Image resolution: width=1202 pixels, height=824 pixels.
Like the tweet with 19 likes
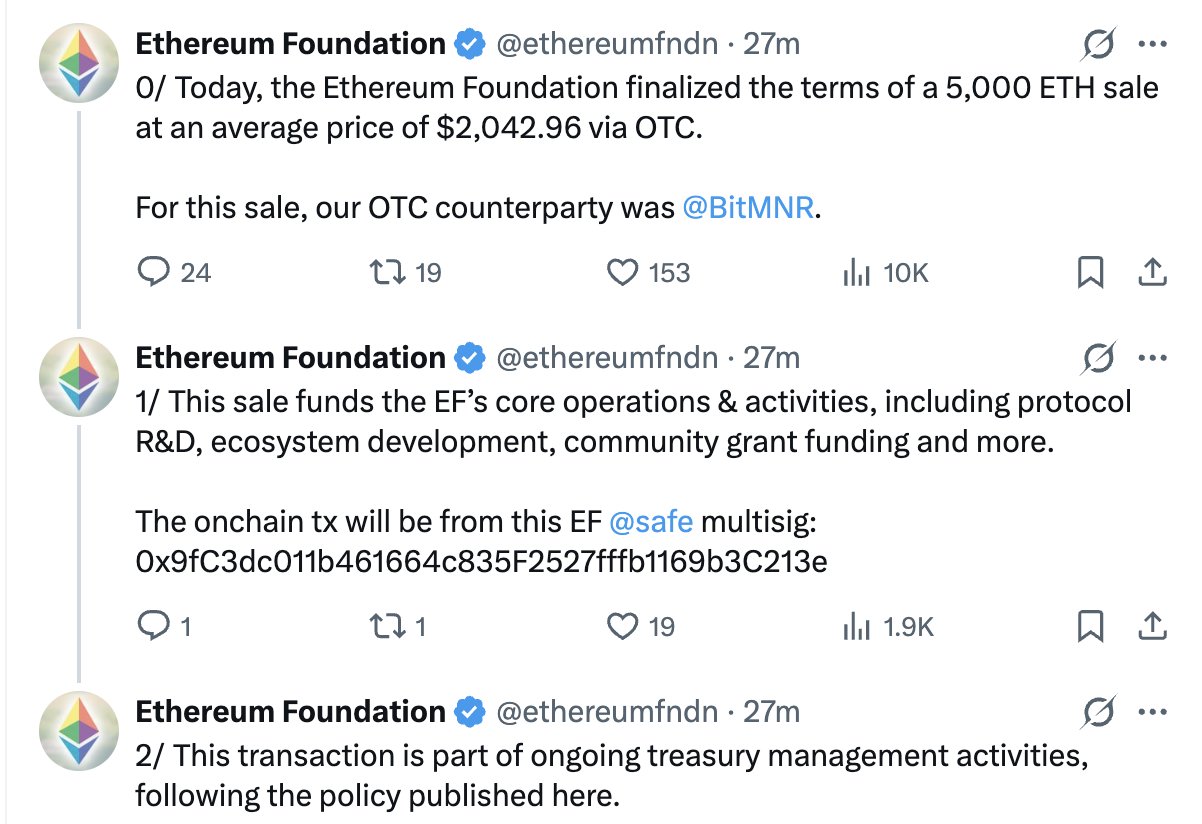coord(624,626)
